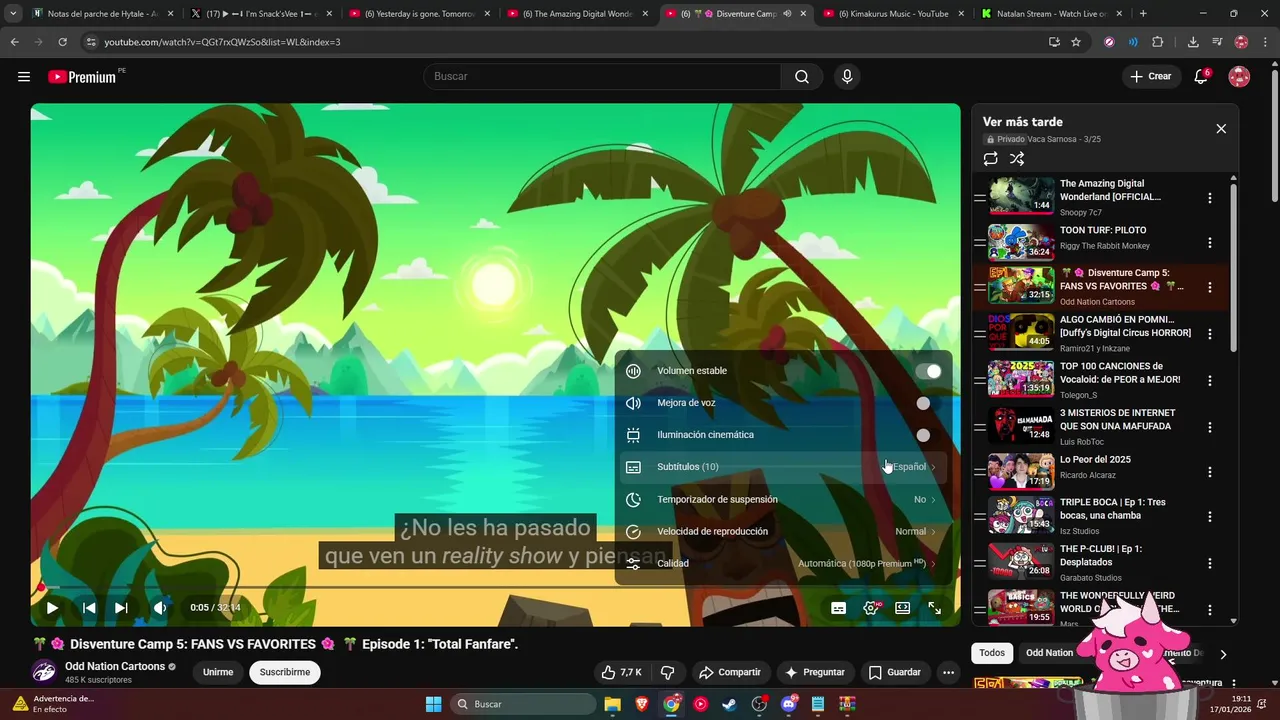Enable Mejora de voz switch

[928, 403]
